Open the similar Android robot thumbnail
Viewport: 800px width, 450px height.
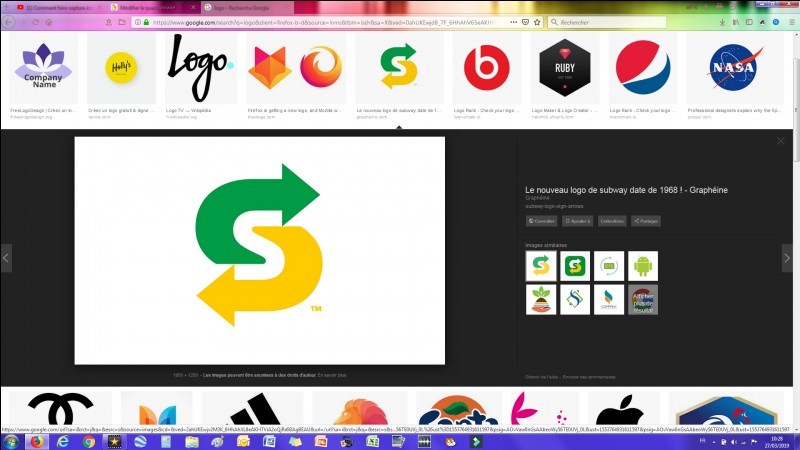(643, 266)
